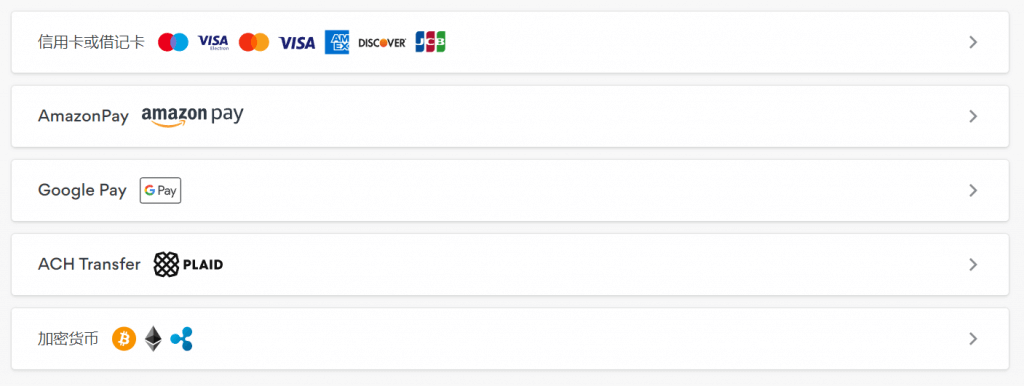Choose the 信用卡或借记卡 payment option
This screenshot has height=386, width=1024.
click(510, 42)
